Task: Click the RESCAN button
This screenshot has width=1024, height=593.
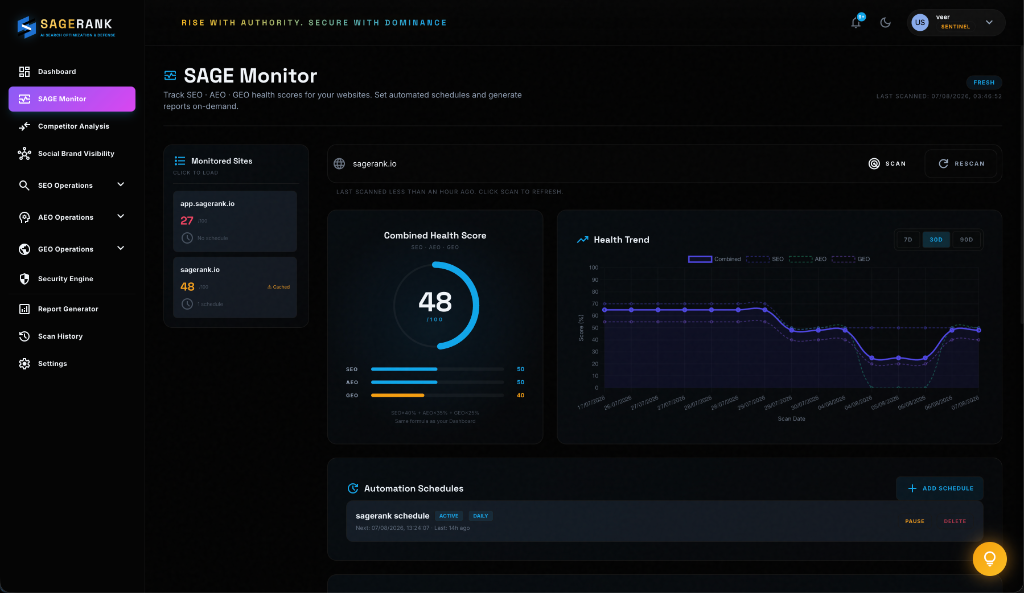Action: pyautogui.click(x=961, y=164)
